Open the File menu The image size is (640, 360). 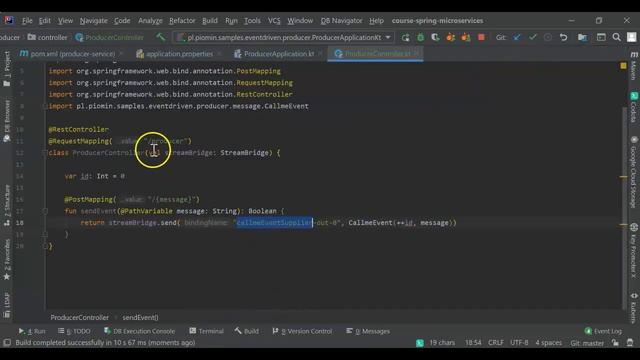27,20
